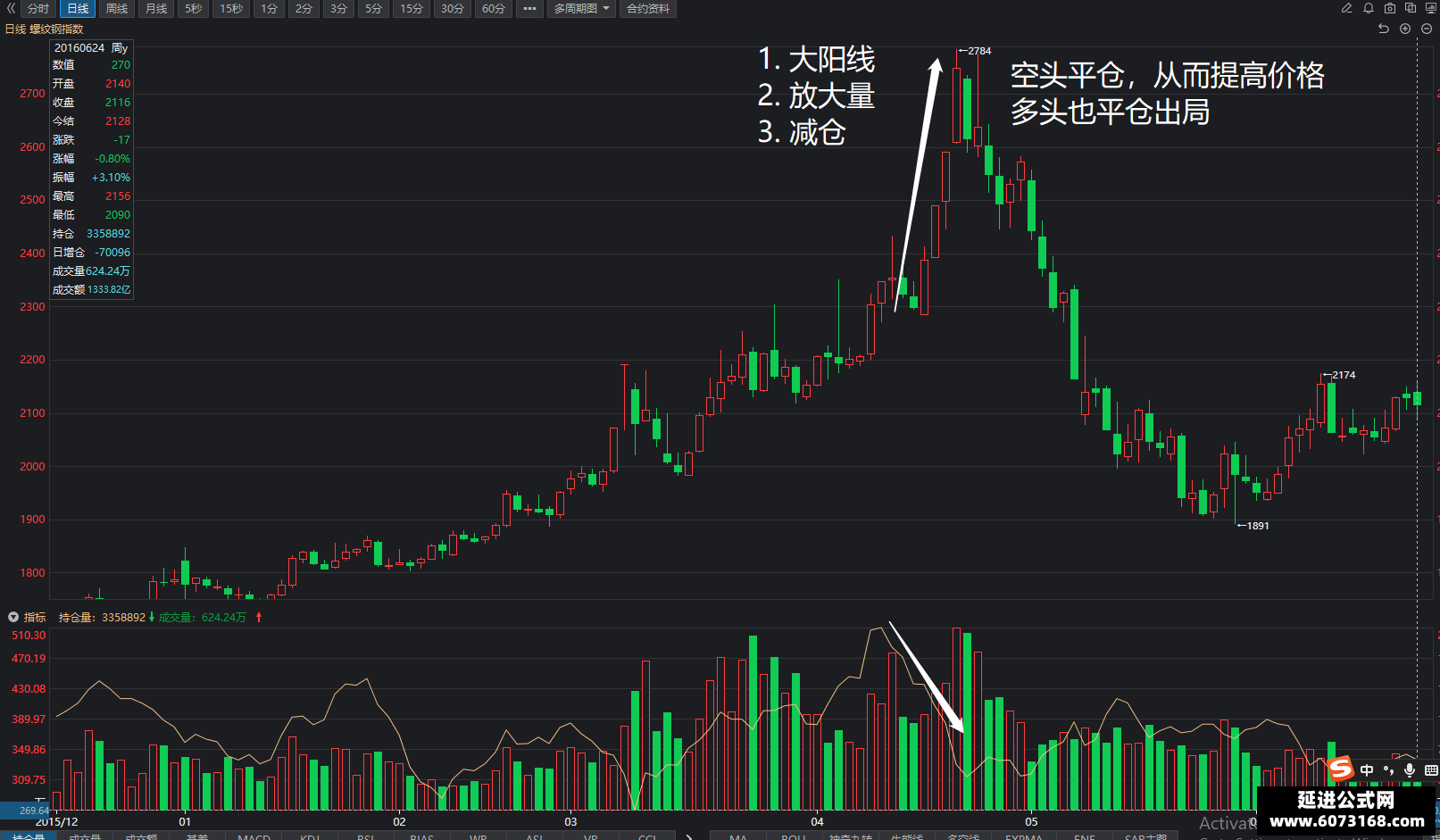This screenshot has width=1440, height=840.
Task: Show more indicator tabs arrow
Action: [688, 836]
